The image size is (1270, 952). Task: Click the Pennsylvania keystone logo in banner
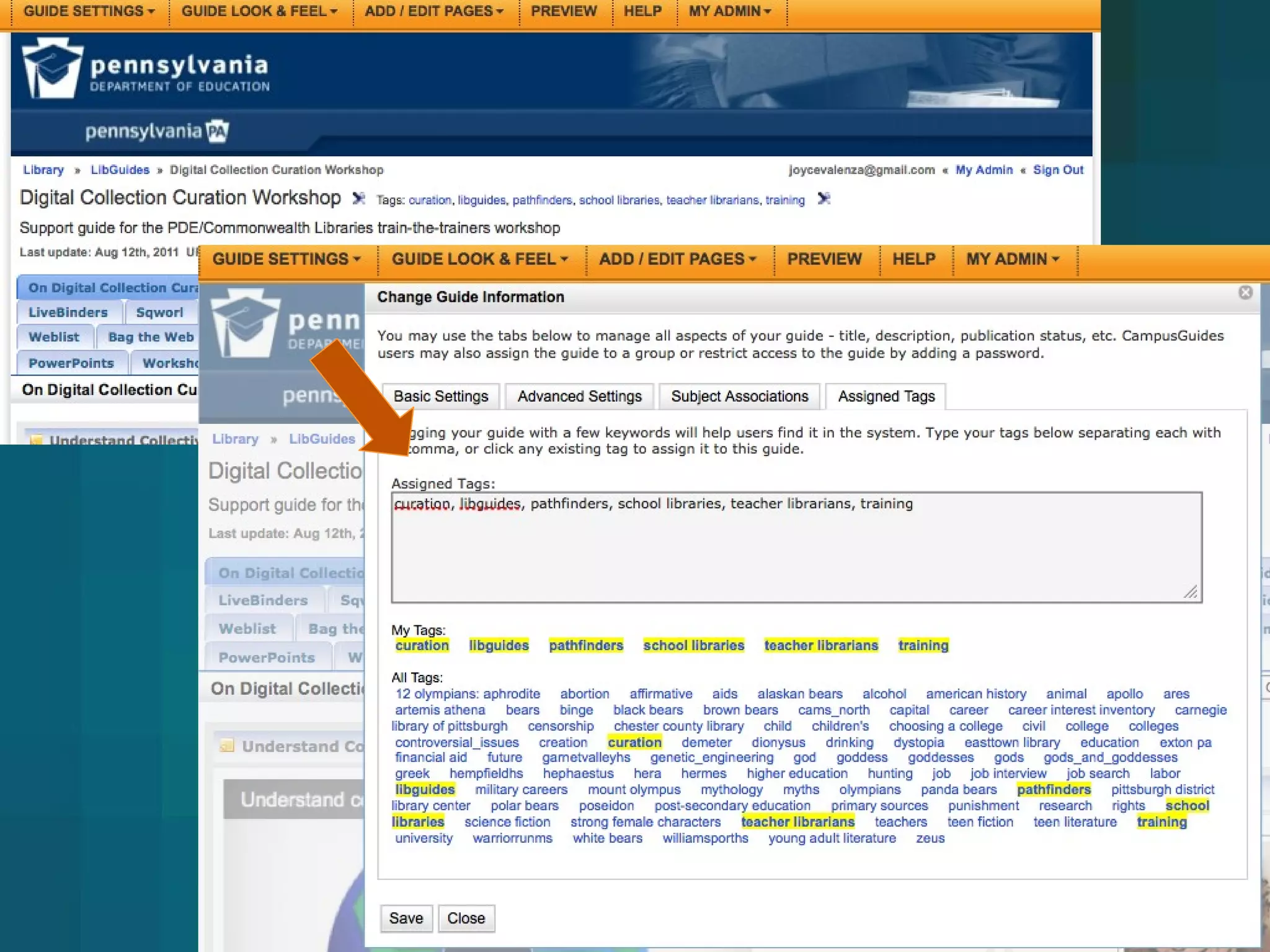[x=52, y=69]
